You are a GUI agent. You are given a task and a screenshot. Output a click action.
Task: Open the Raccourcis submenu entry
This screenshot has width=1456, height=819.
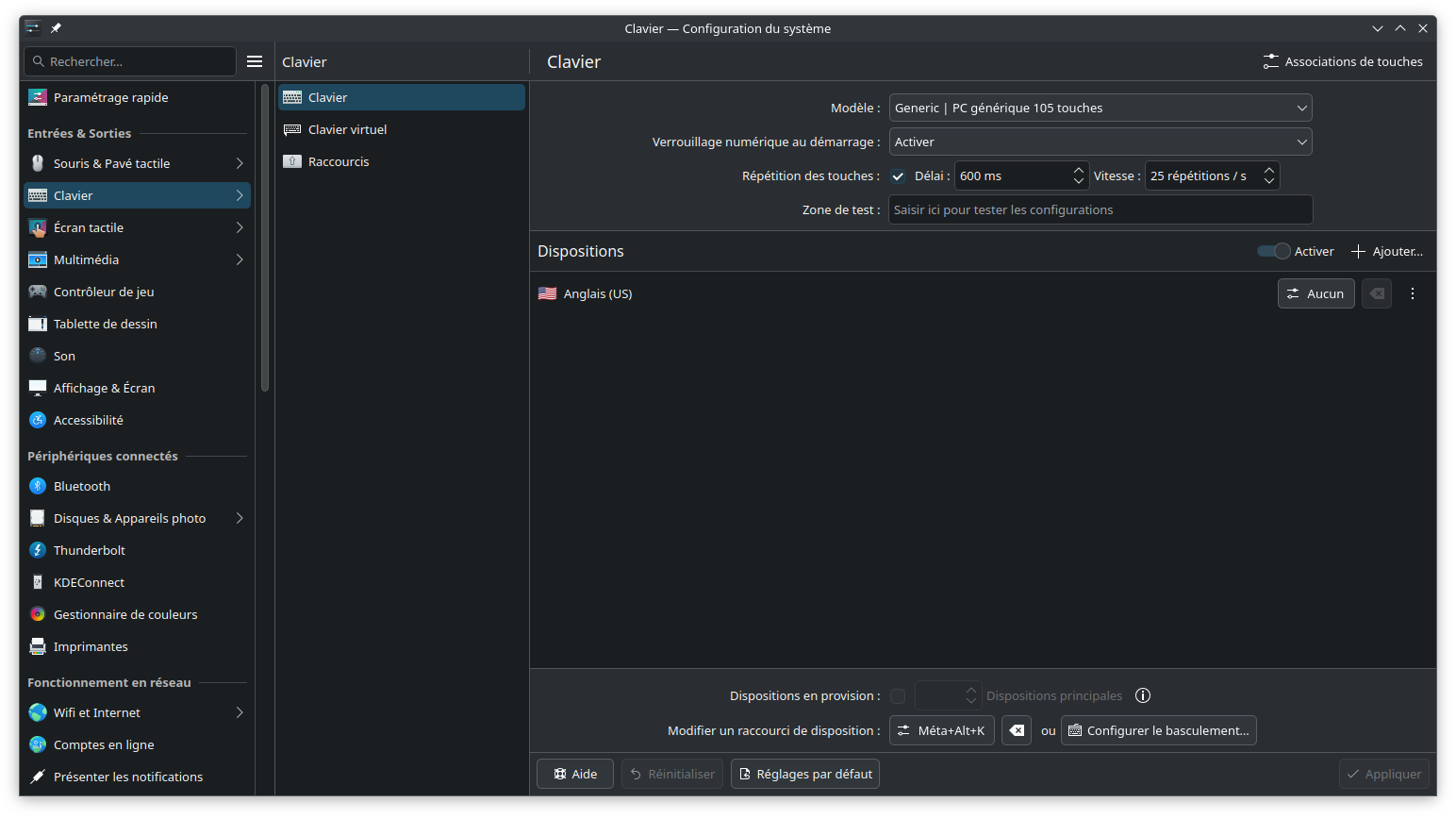[x=402, y=161]
